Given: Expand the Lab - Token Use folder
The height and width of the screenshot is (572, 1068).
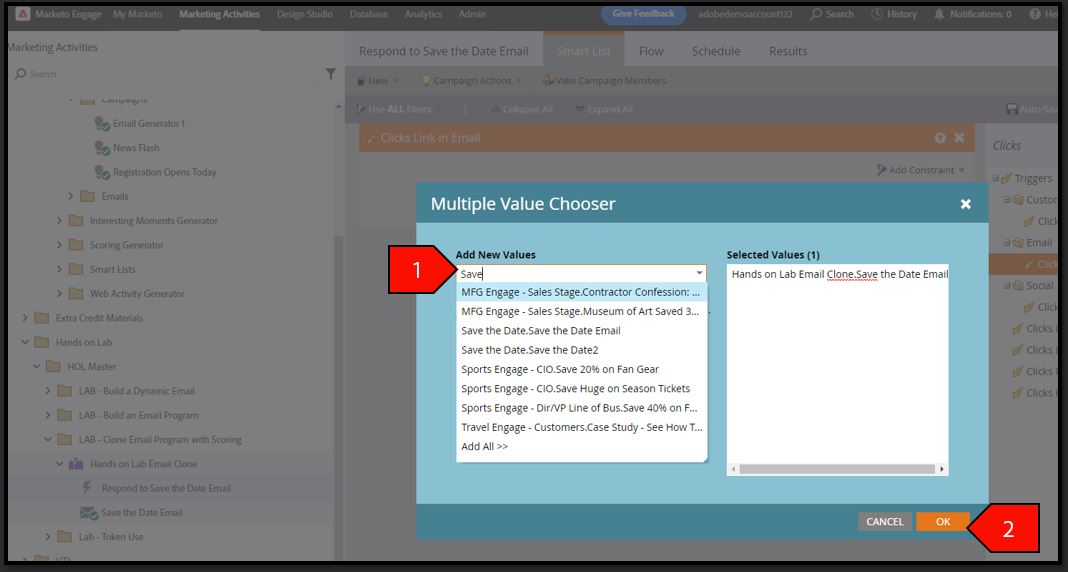Looking at the screenshot, I should pyautogui.click(x=48, y=537).
